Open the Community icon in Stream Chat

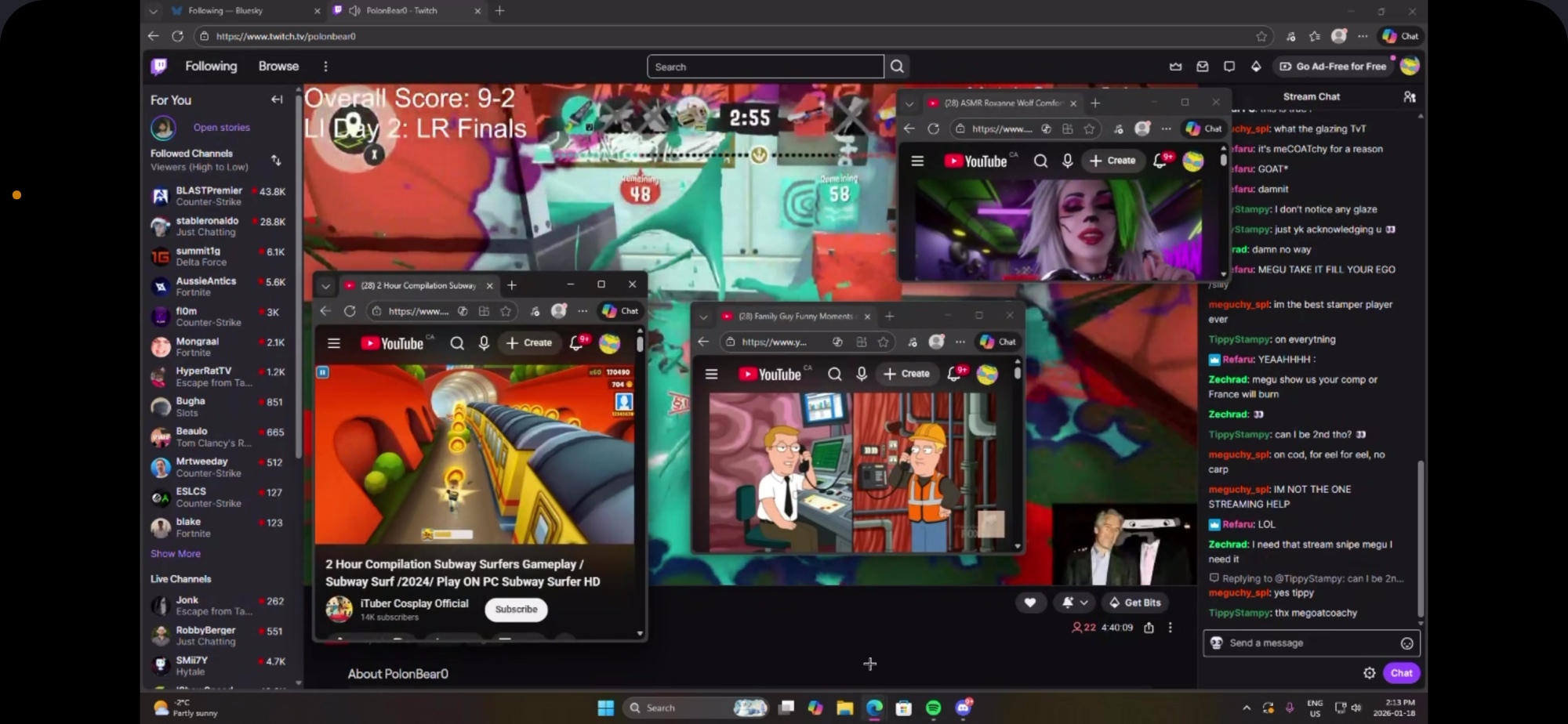(x=1409, y=97)
